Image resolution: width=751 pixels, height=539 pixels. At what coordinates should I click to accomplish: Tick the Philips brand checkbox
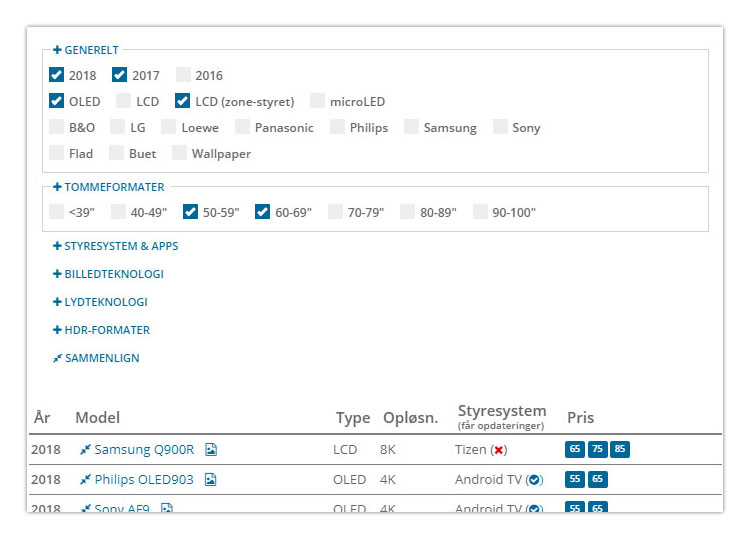click(337, 126)
